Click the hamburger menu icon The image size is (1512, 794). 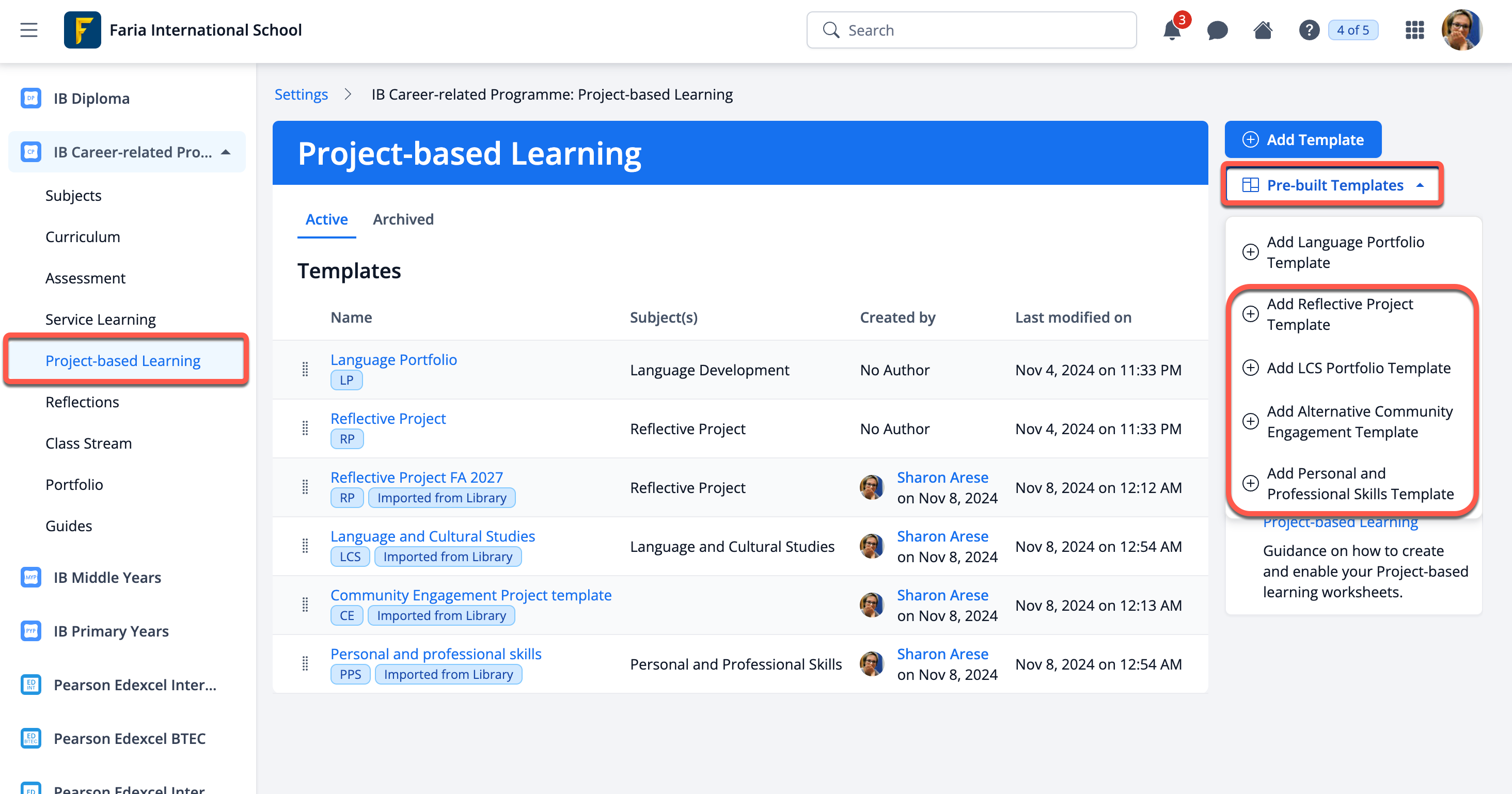(29, 30)
